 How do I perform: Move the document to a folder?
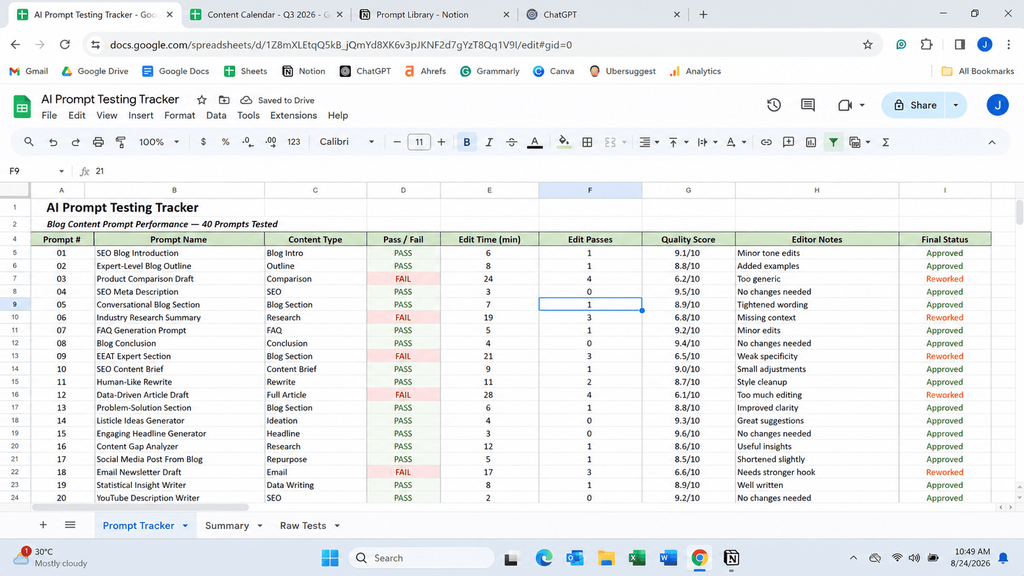click(x=224, y=100)
